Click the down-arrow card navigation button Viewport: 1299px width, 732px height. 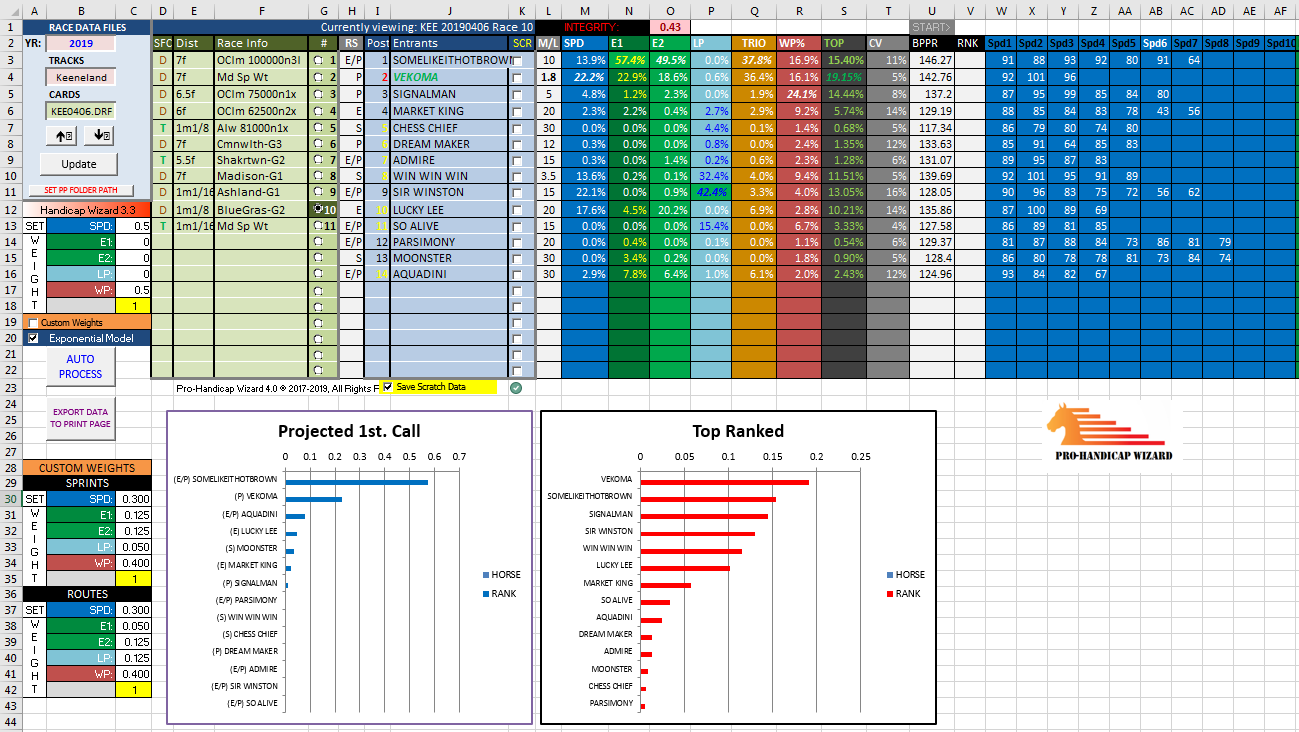[101, 136]
